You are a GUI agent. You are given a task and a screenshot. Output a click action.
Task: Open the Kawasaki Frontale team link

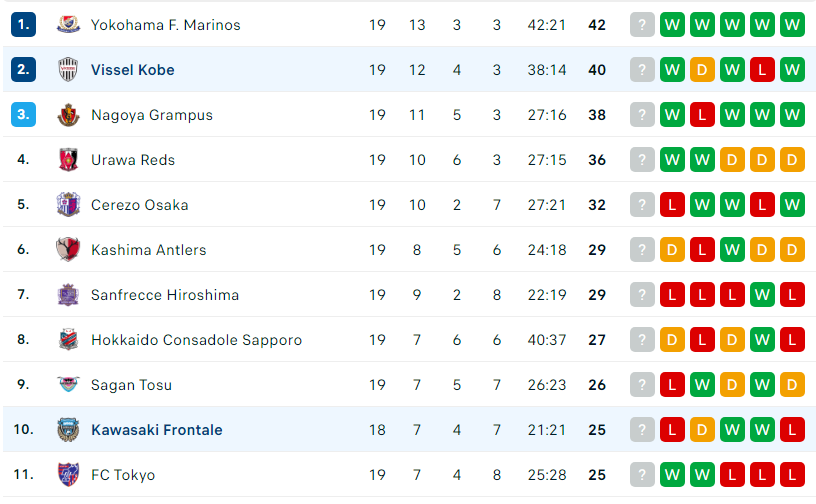pos(157,430)
